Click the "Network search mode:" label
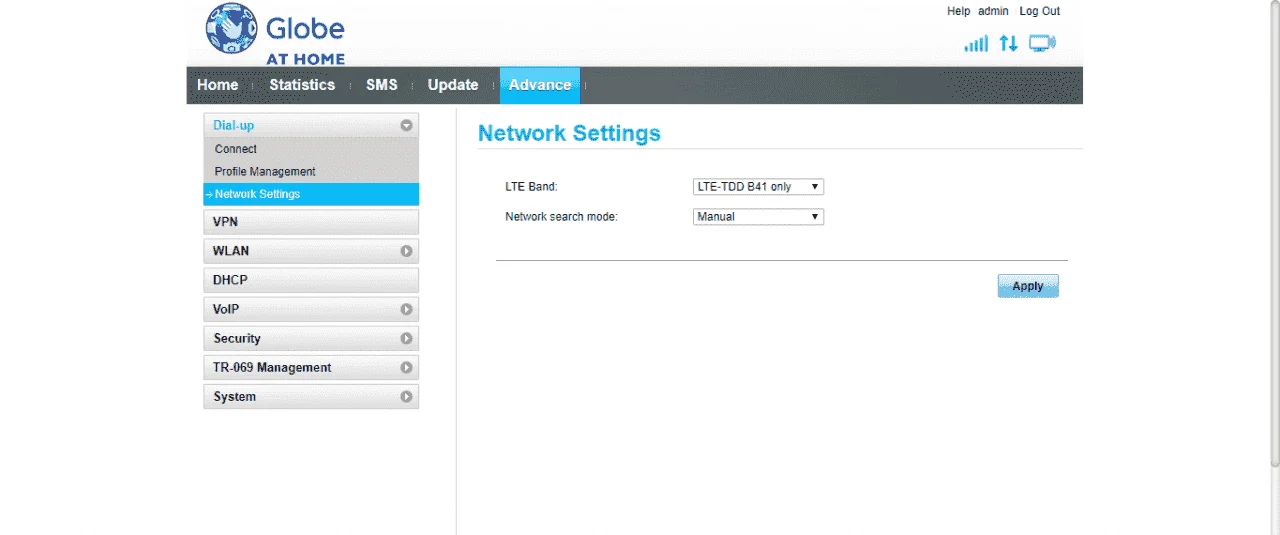The image size is (1280, 535). (561, 216)
